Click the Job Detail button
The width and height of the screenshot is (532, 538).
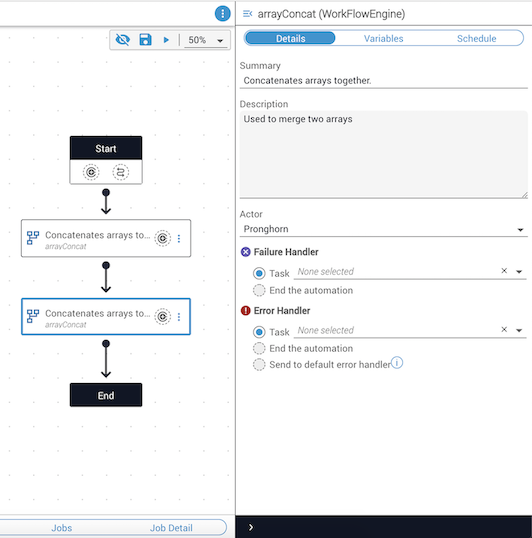[171, 528]
